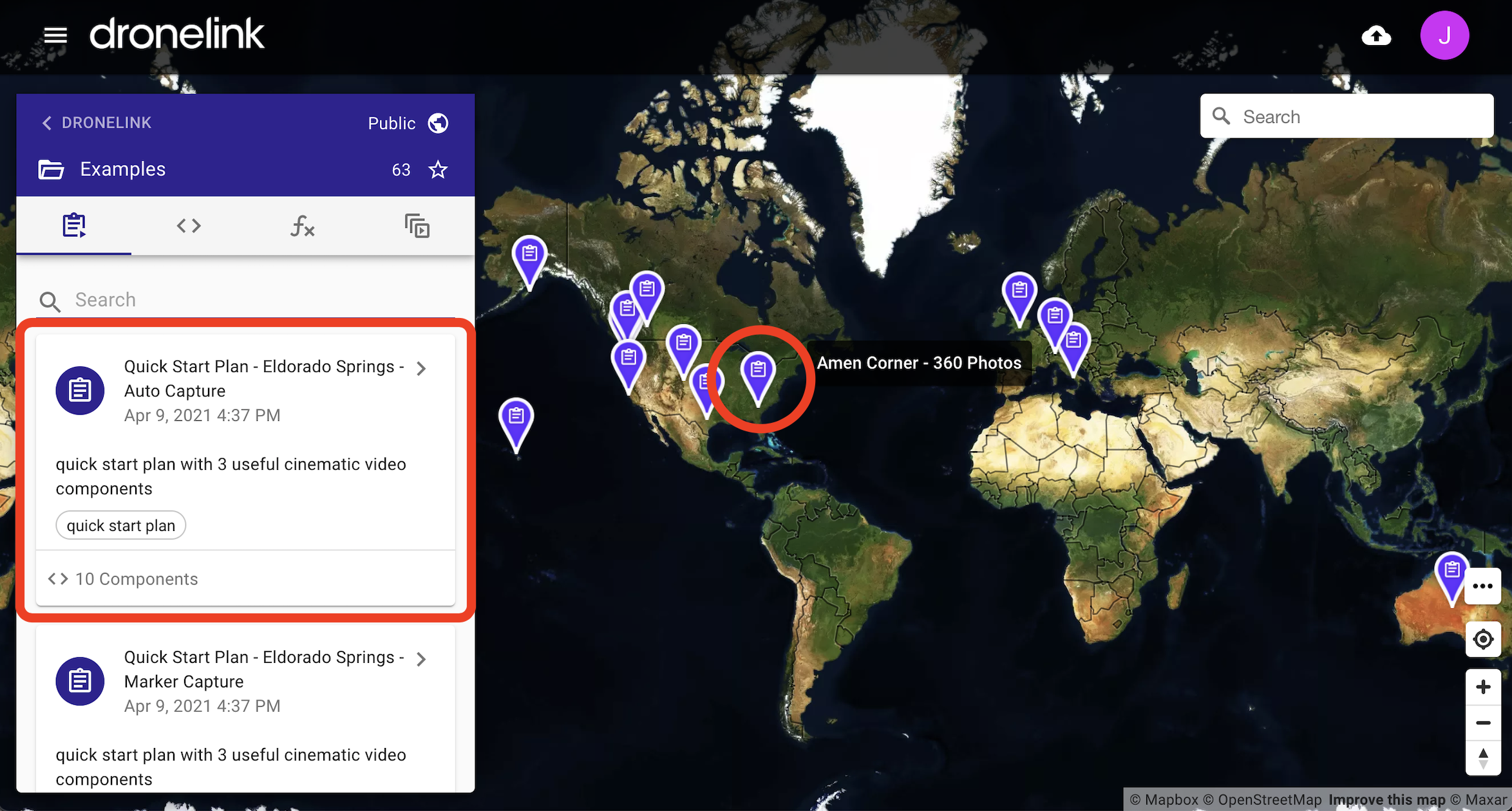Zoom in on the map
This screenshot has width=1512, height=811.
[x=1482, y=687]
